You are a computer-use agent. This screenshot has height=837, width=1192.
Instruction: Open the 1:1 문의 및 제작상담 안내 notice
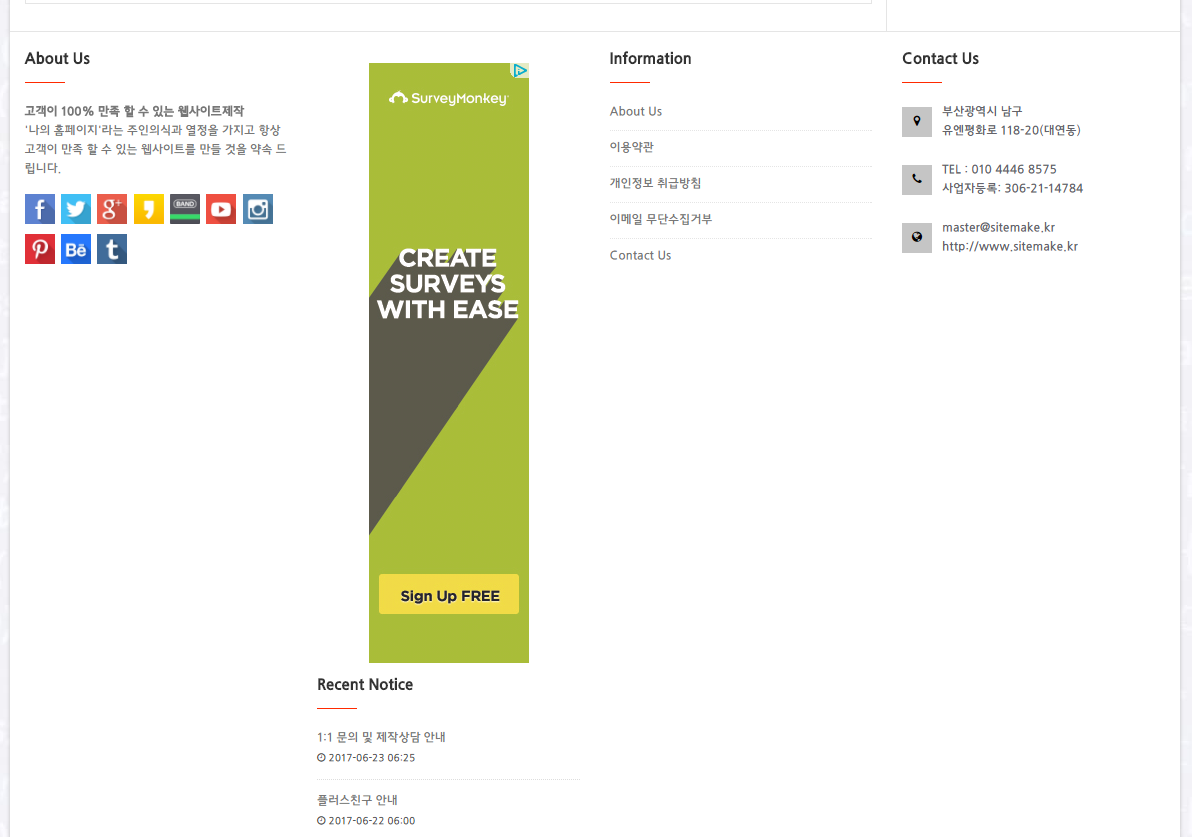[x=381, y=737]
